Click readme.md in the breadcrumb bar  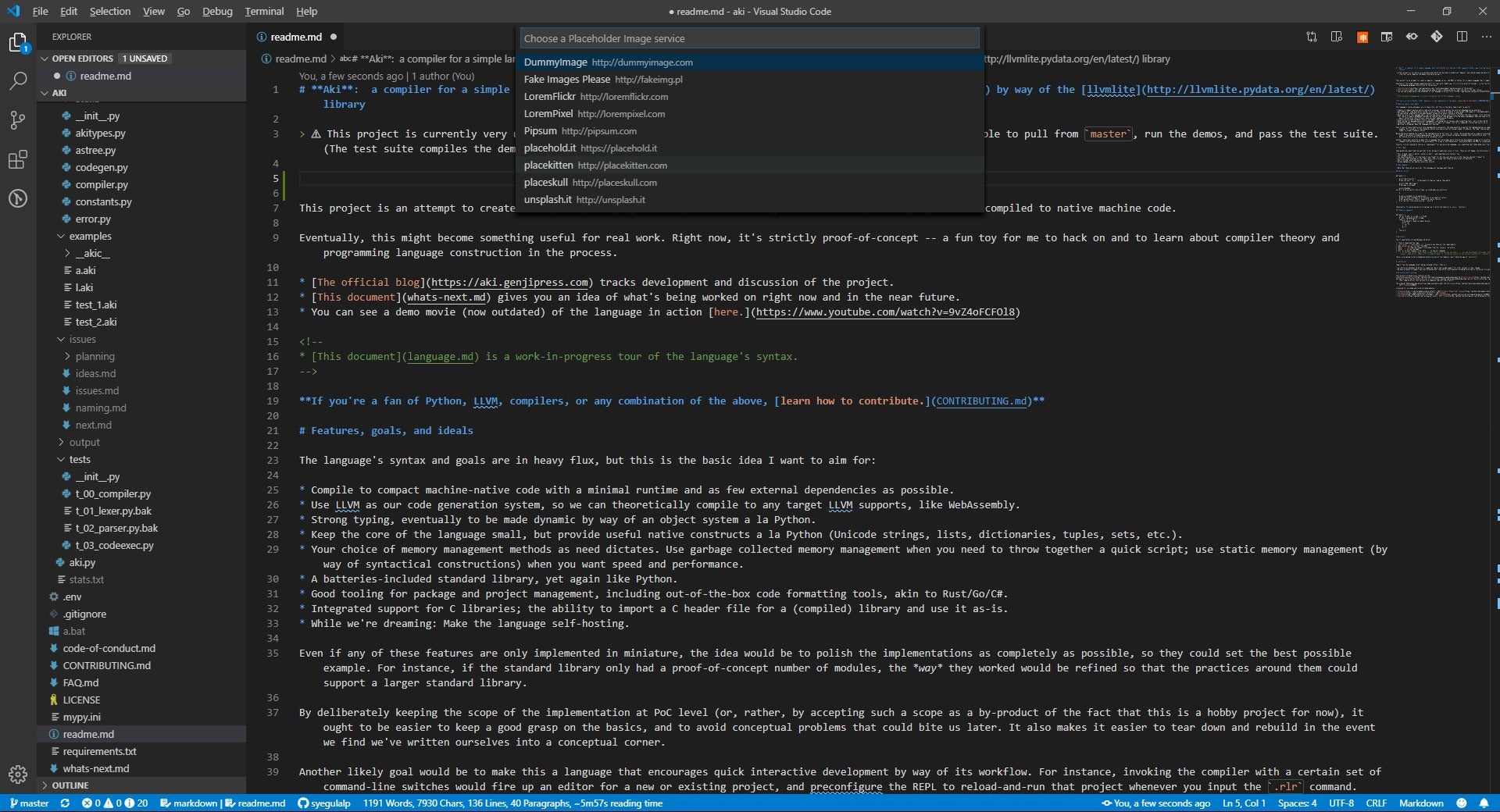[301, 59]
